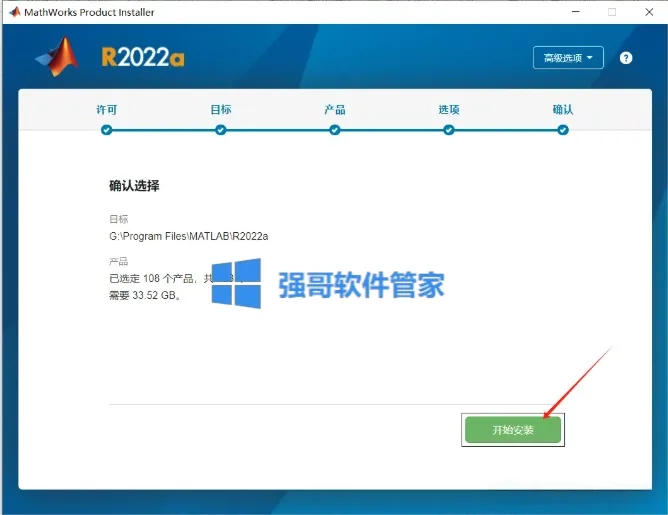Click the 需要 33.52 GB text
The width and height of the screenshot is (668, 515).
pos(145,295)
